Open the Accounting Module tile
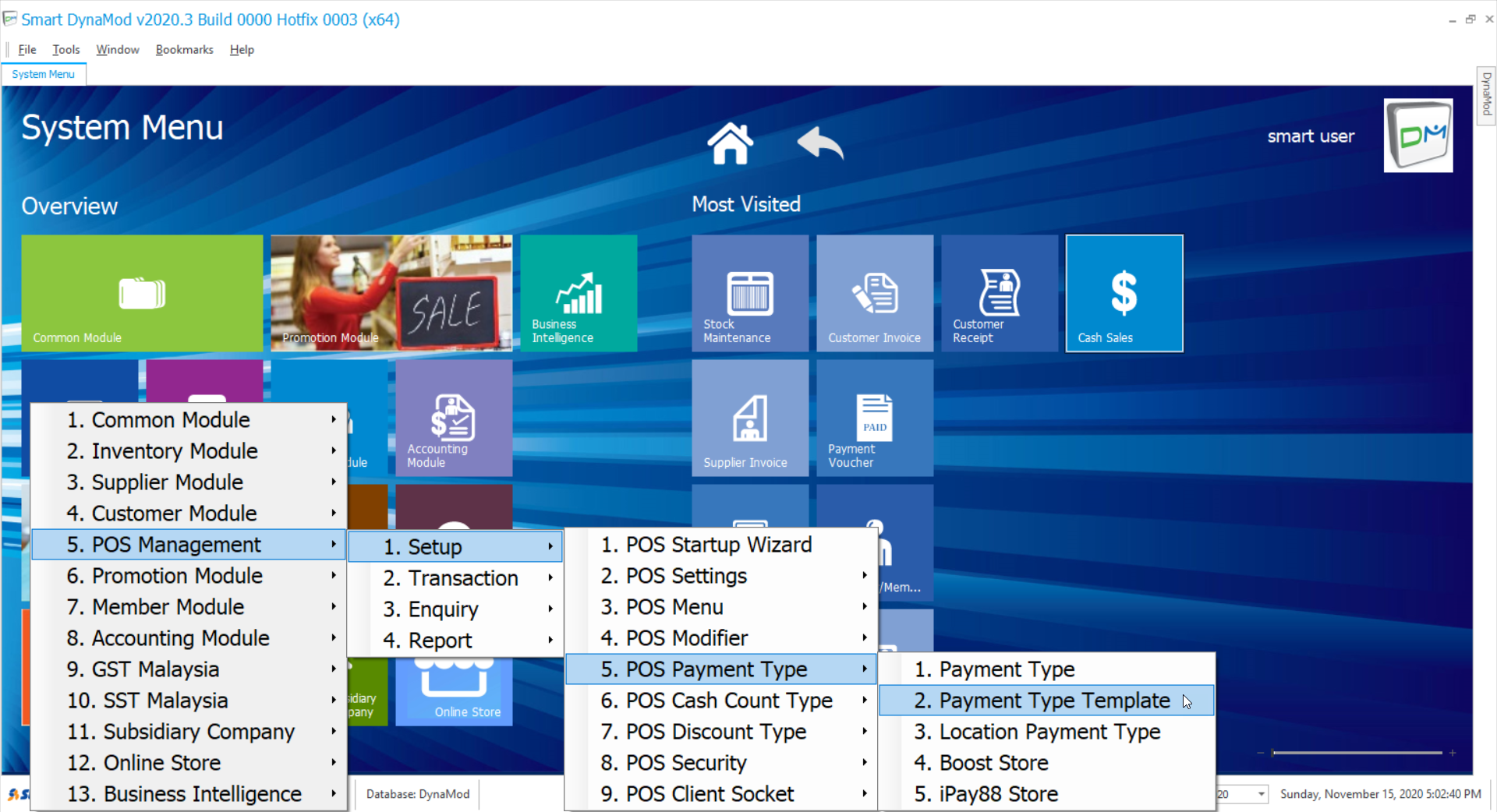The image size is (1497, 812). [x=454, y=418]
